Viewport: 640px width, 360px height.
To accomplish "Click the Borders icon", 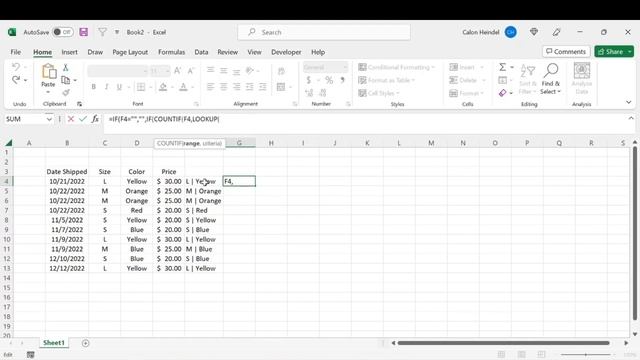I will coord(141,87).
